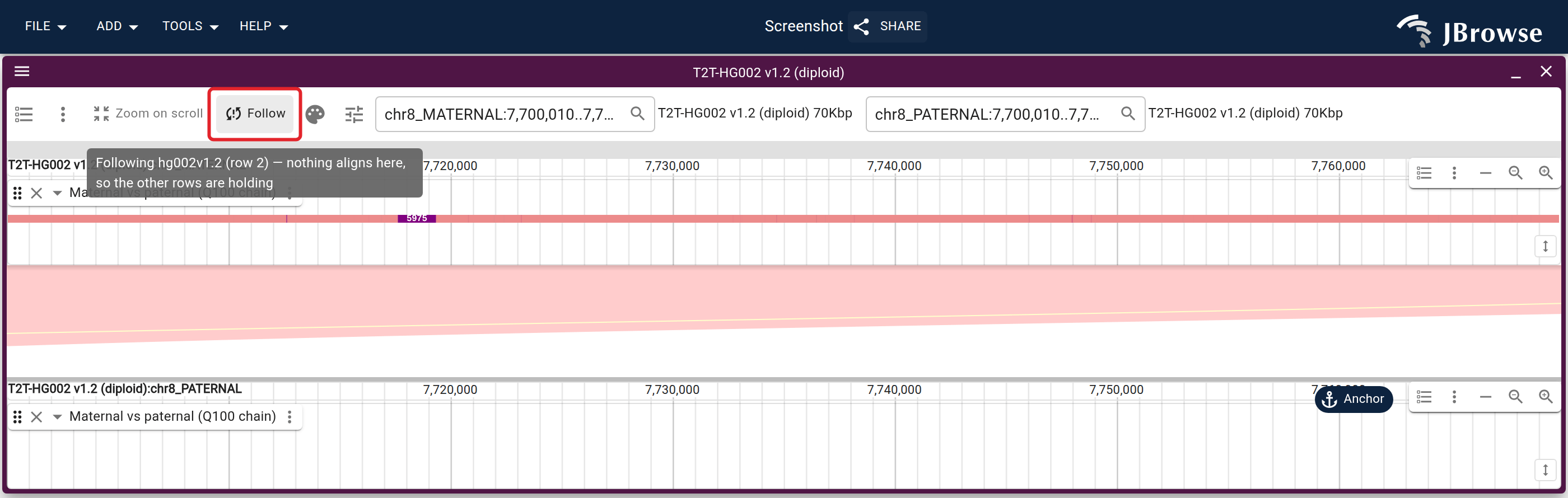Click the paternal row track label text

pos(172,416)
